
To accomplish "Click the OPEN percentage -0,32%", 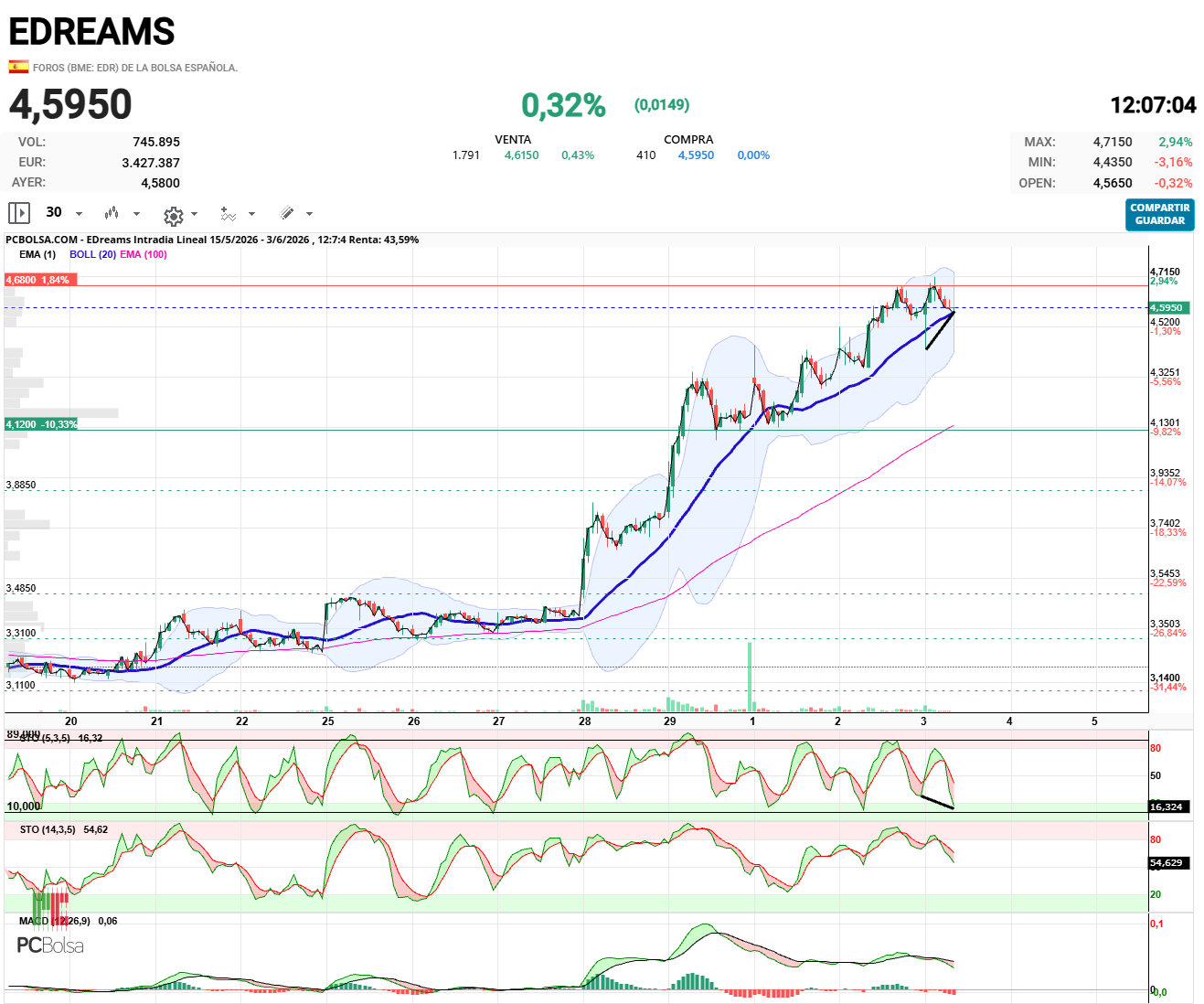I will 1174,183.
